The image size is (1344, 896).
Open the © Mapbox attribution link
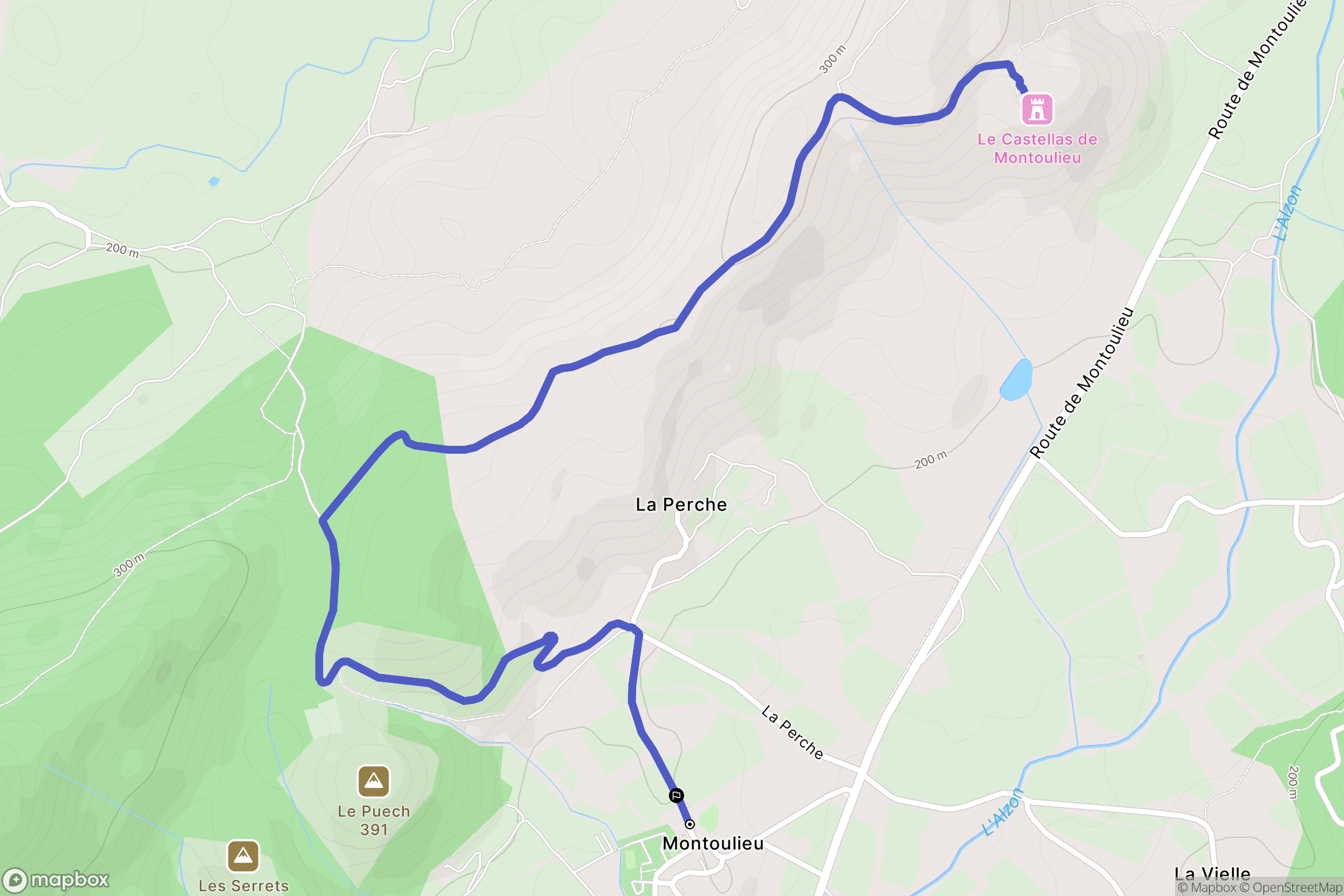point(1207,888)
